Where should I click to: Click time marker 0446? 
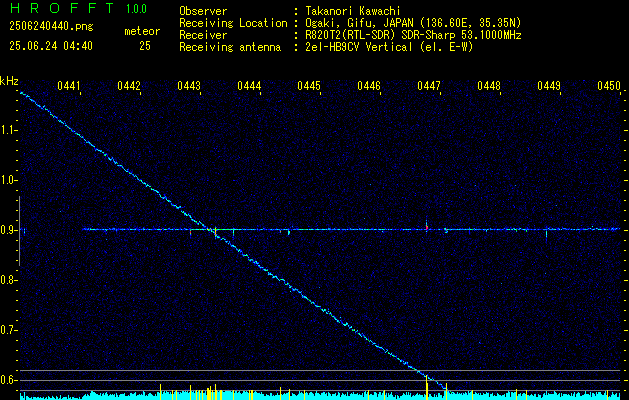tap(369, 85)
